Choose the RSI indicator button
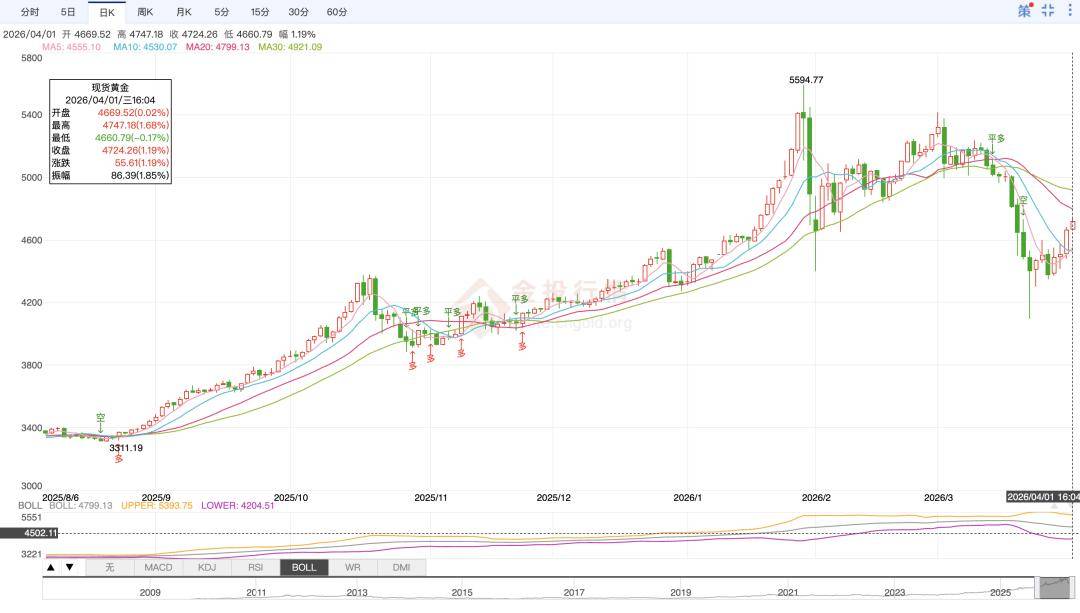The image size is (1080, 613). pos(255,567)
